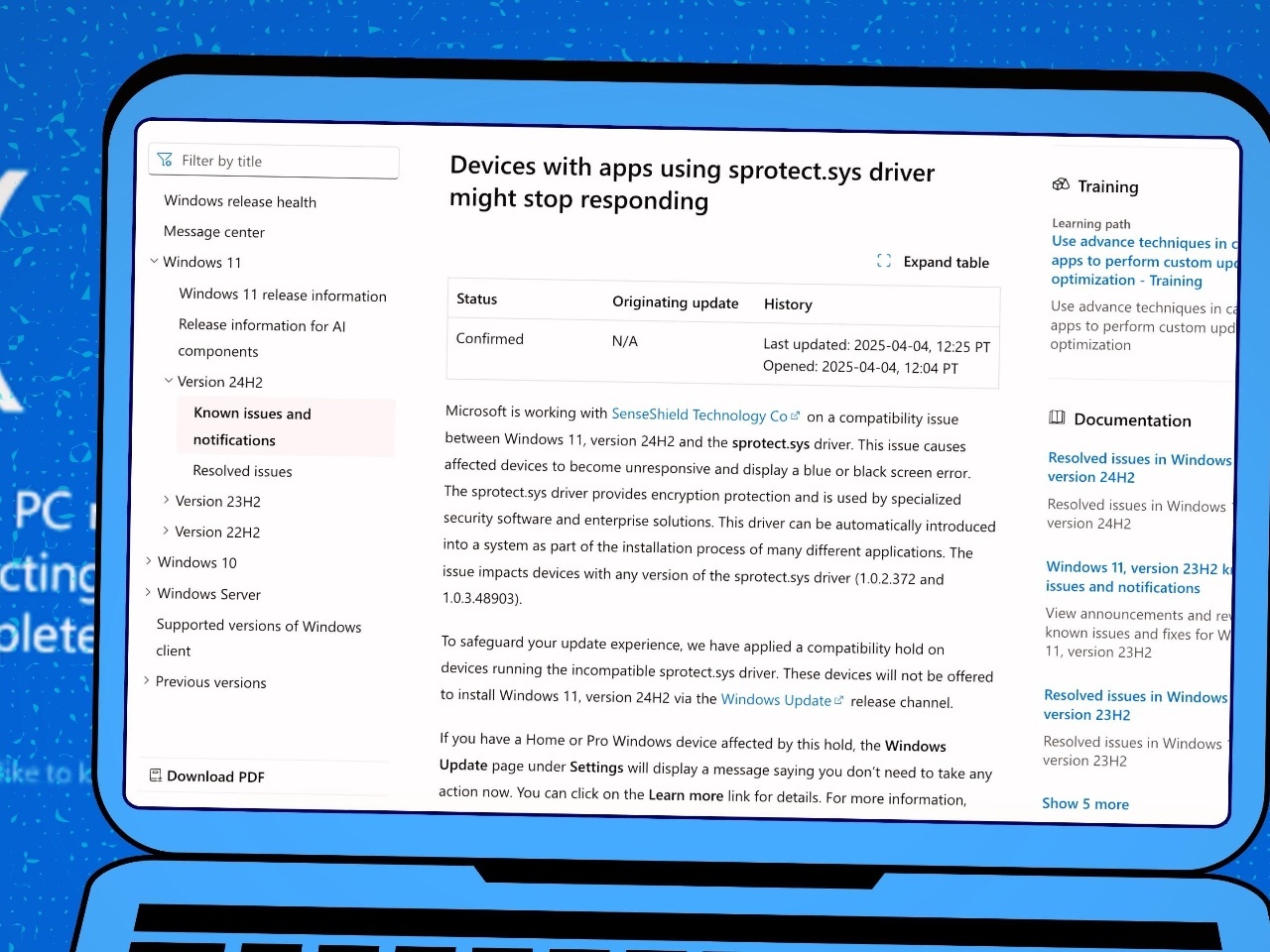Collapse the Version 24H2 subsection
Image resolution: width=1270 pixels, height=952 pixels.
(x=169, y=380)
